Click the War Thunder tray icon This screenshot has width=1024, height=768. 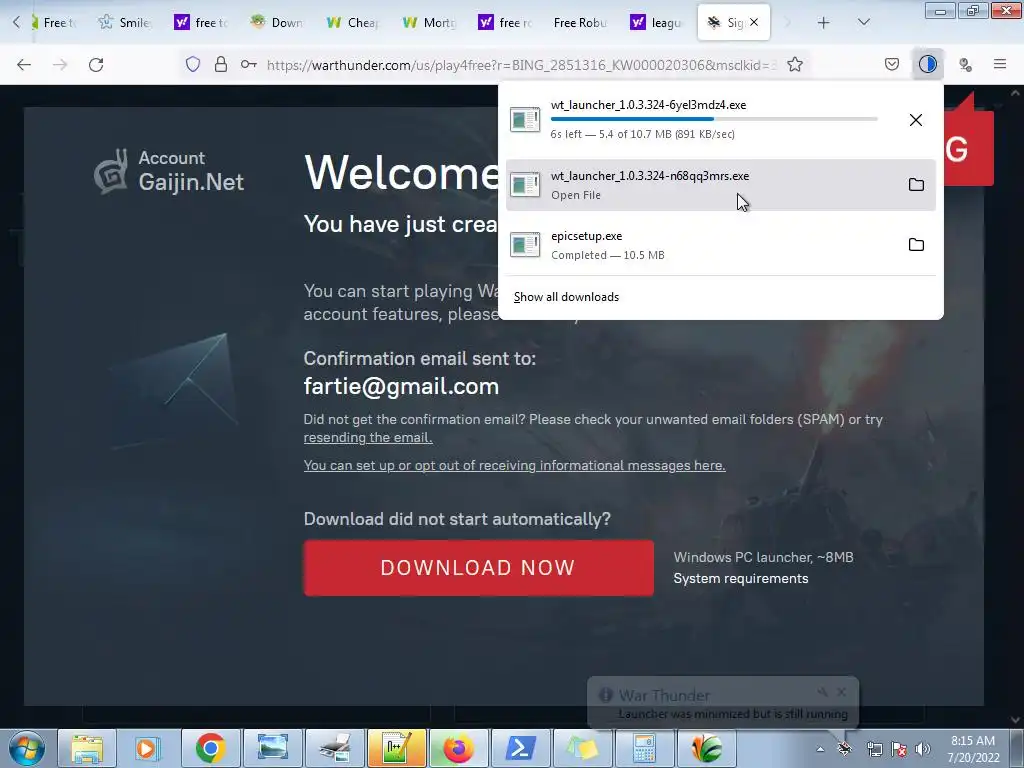pos(844,749)
